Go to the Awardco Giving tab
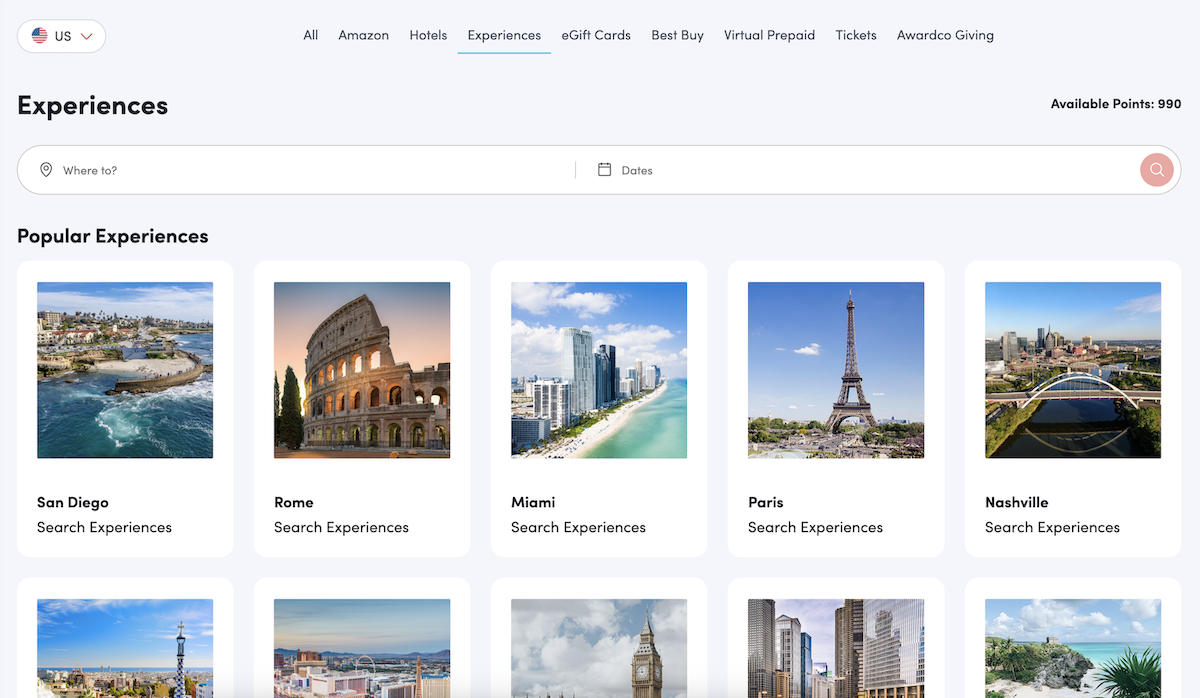The image size is (1200, 698). [x=945, y=35]
